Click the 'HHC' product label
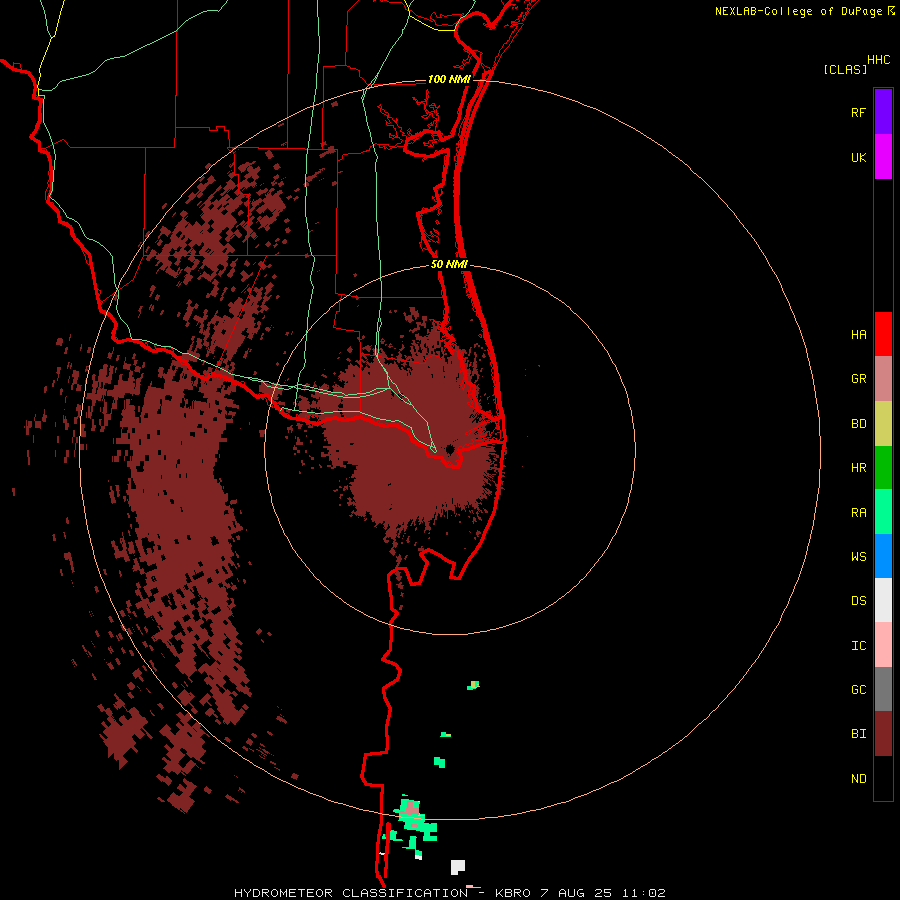Screen dimensions: 900x900 (878, 60)
